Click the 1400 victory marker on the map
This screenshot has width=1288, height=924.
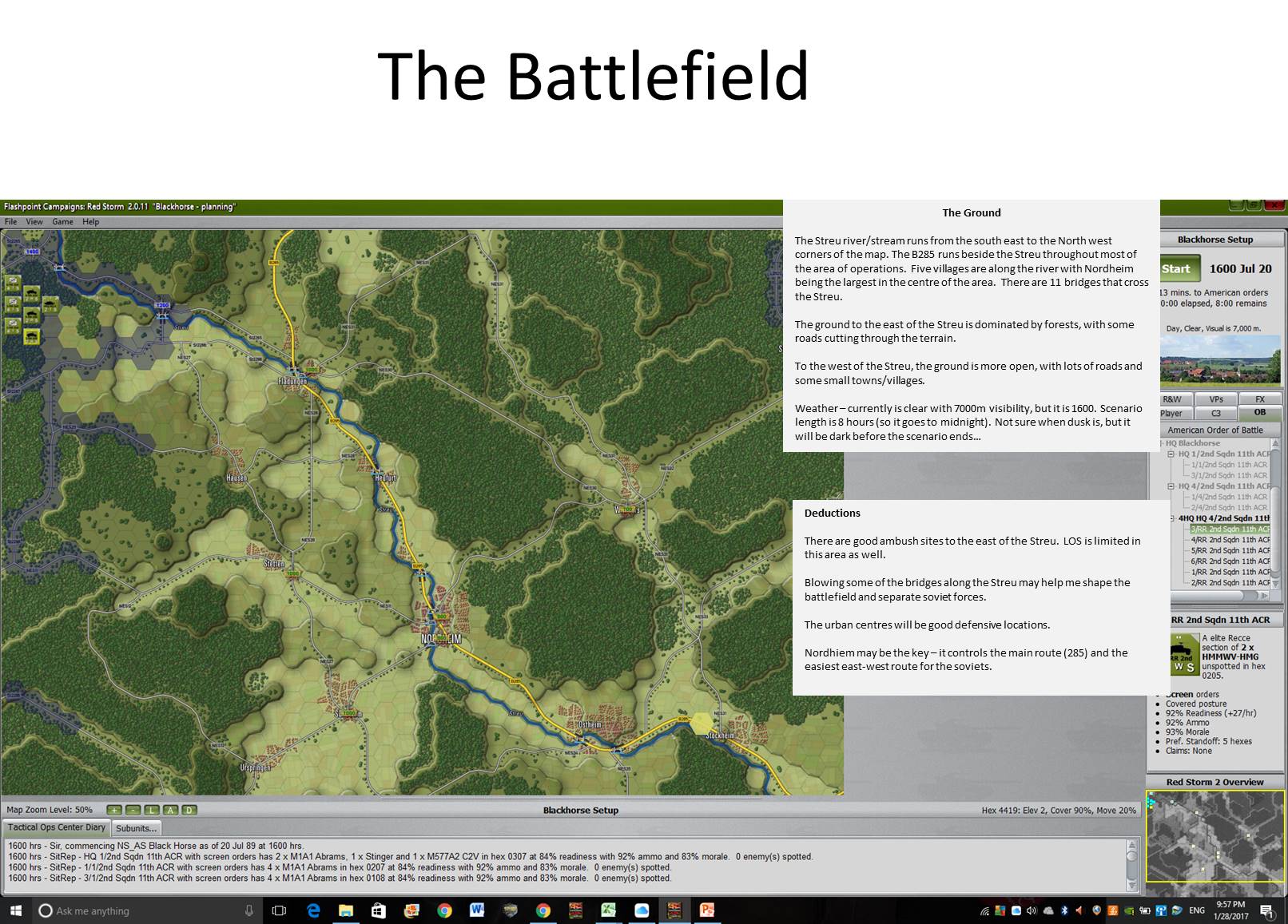coord(32,252)
